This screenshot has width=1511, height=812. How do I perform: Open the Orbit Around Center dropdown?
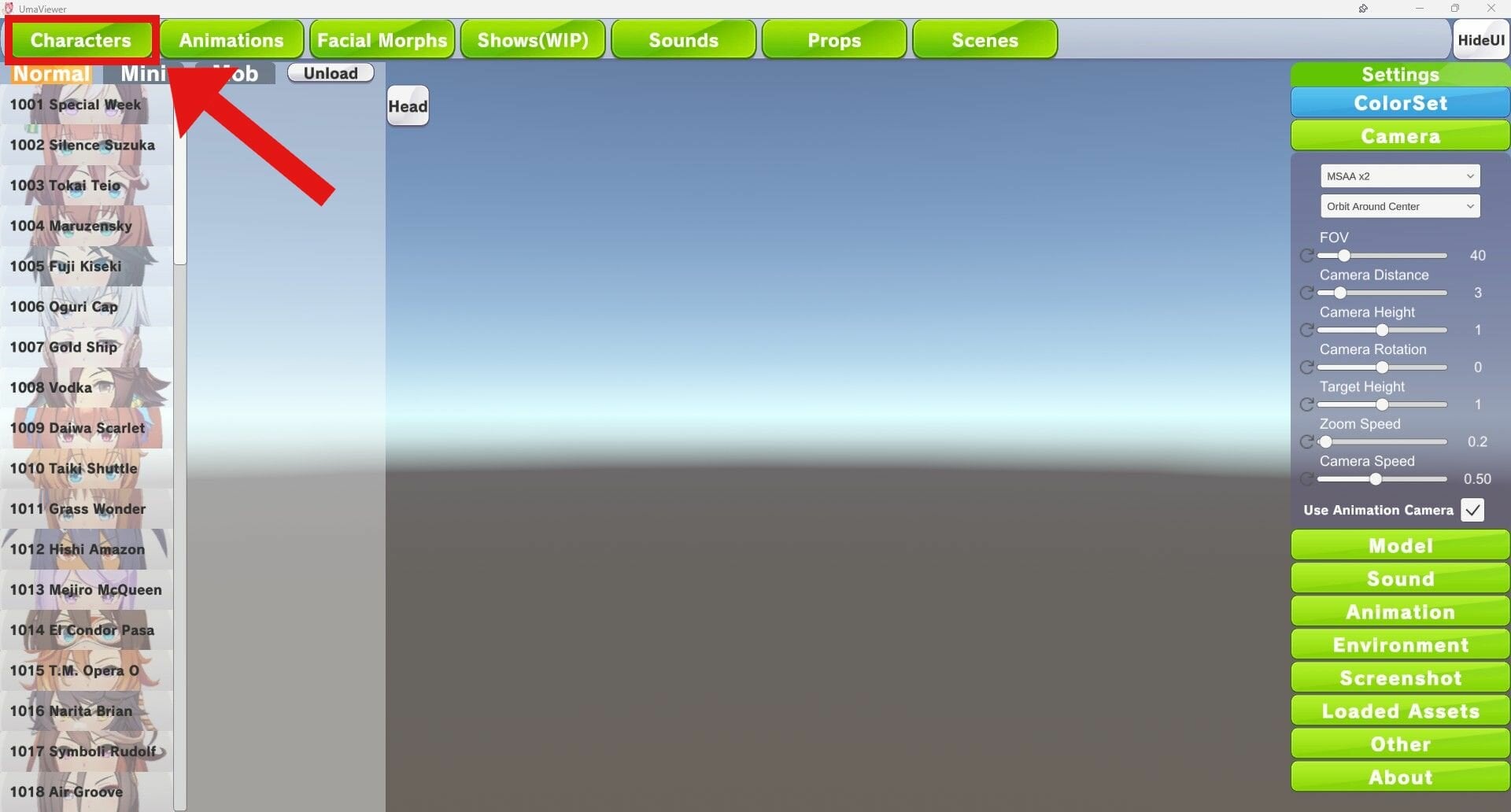[x=1400, y=206]
